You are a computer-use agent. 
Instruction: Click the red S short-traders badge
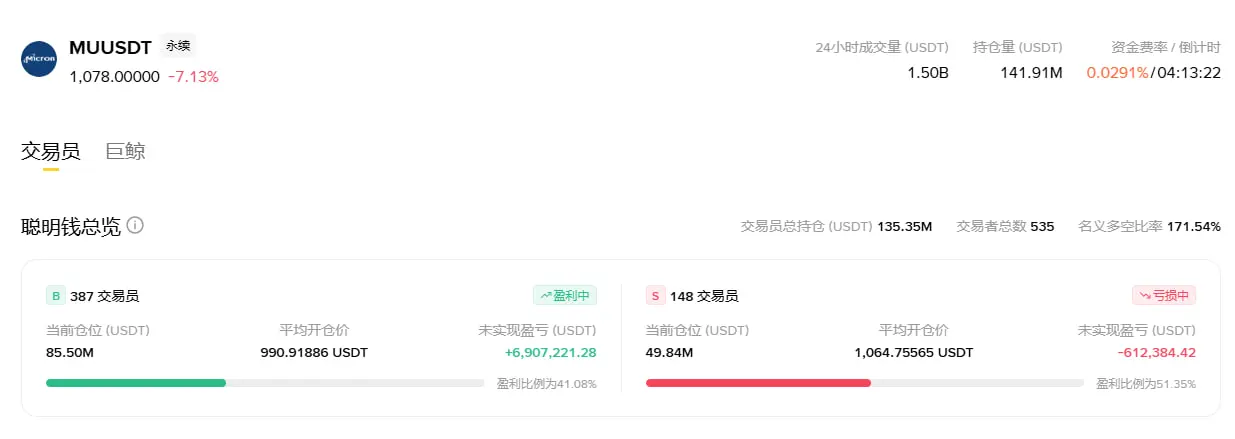655,296
